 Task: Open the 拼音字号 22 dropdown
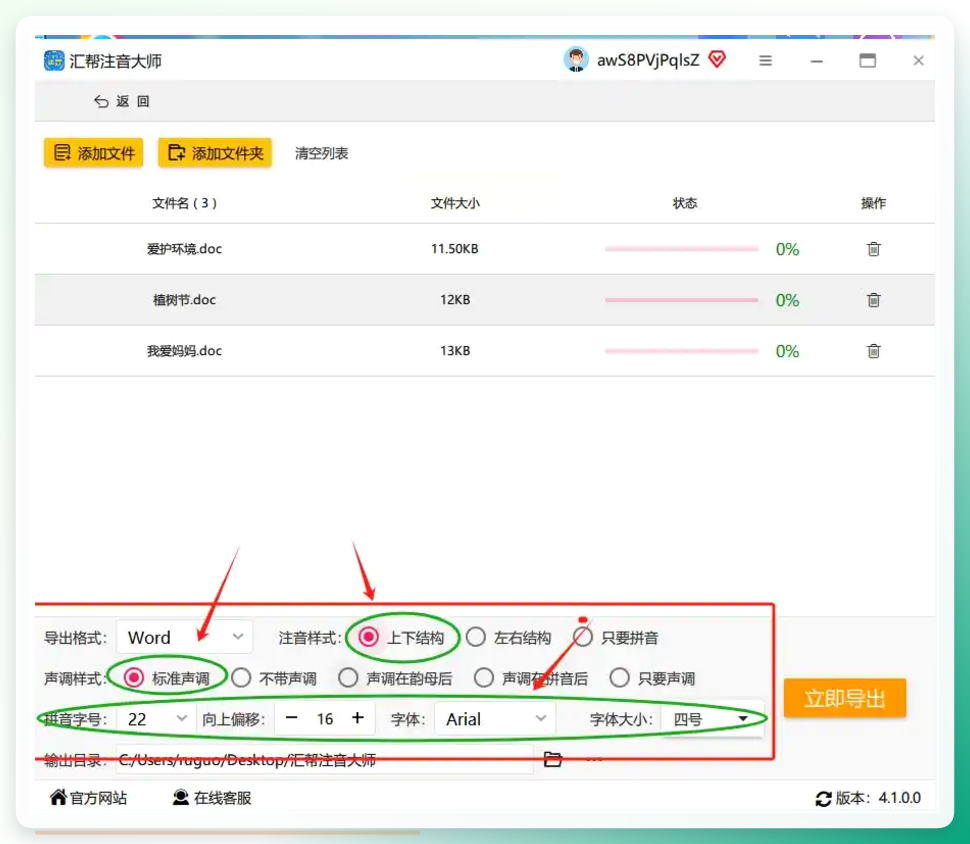point(157,719)
